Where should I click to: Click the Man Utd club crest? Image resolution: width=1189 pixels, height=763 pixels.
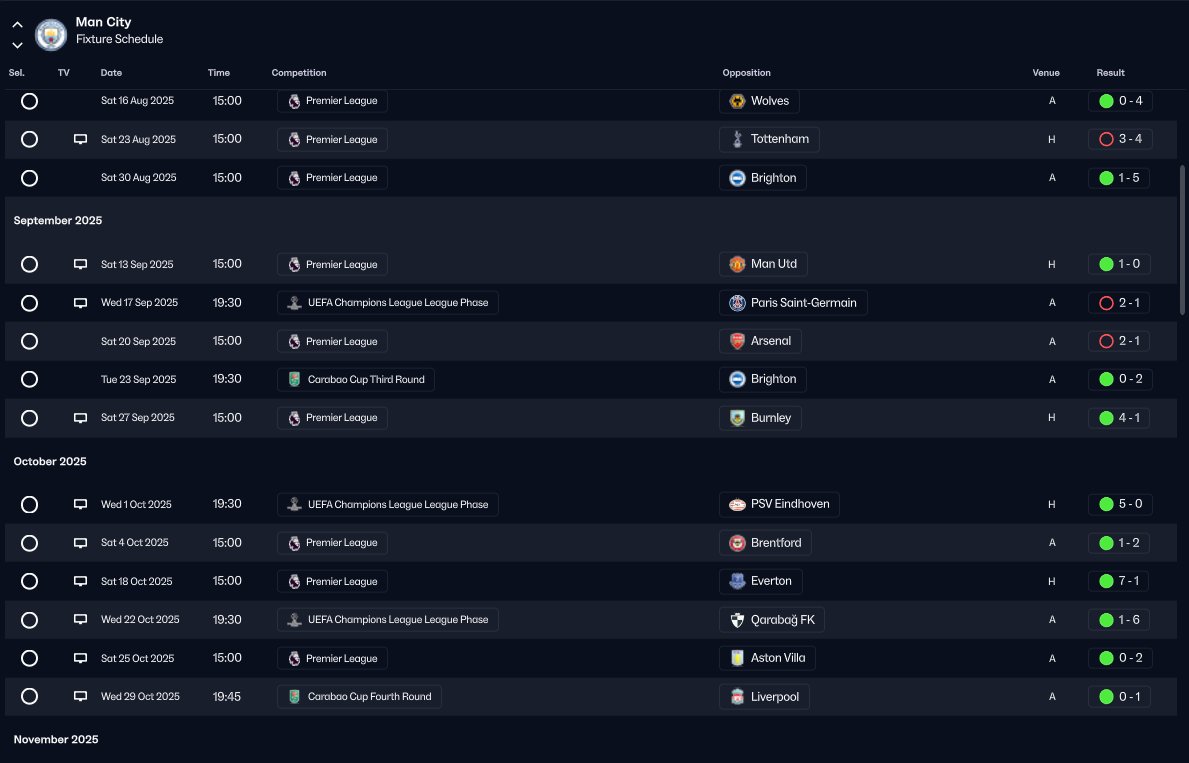(x=737, y=264)
